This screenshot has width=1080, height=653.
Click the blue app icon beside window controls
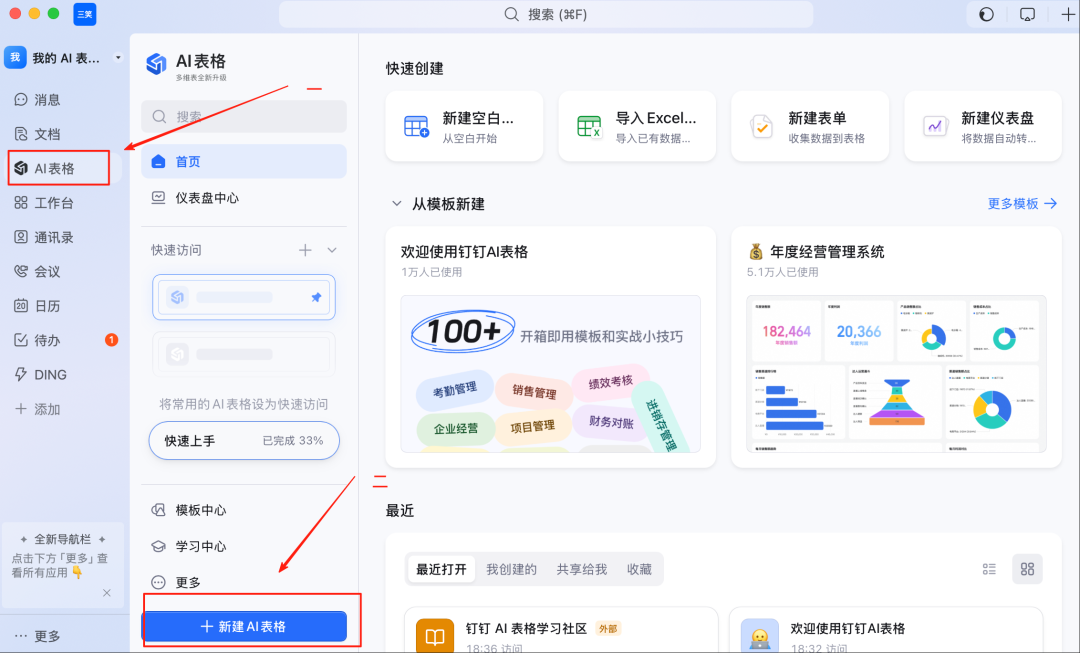85,14
